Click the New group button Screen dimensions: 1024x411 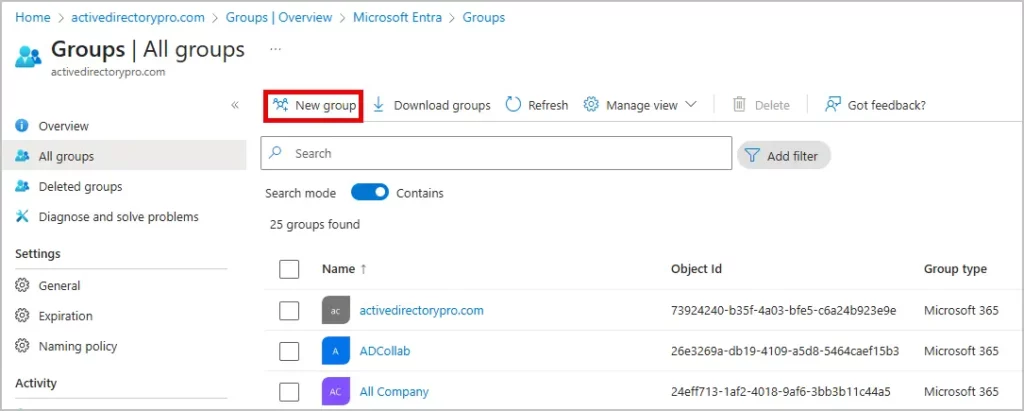tap(314, 105)
